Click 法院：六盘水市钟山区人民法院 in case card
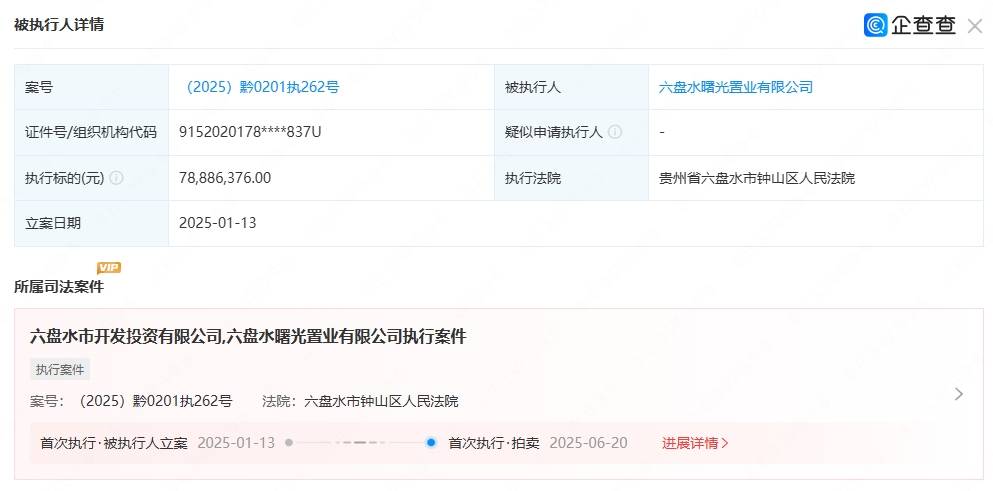The height and width of the screenshot is (491, 993). (x=360, y=401)
